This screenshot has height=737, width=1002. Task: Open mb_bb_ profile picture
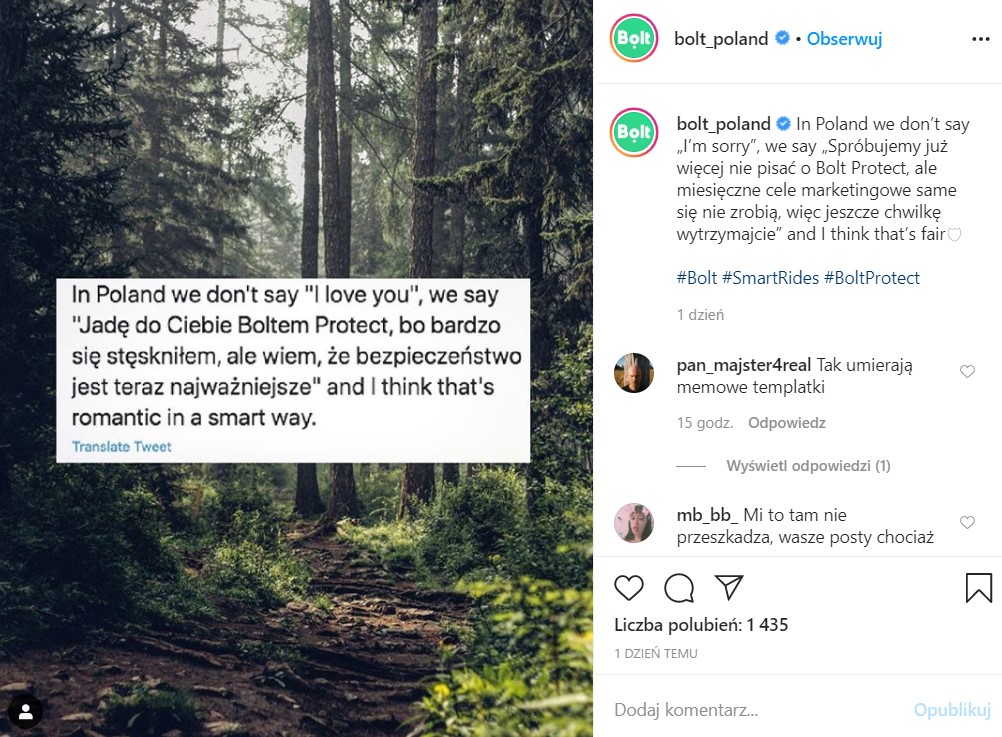pyautogui.click(x=634, y=523)
